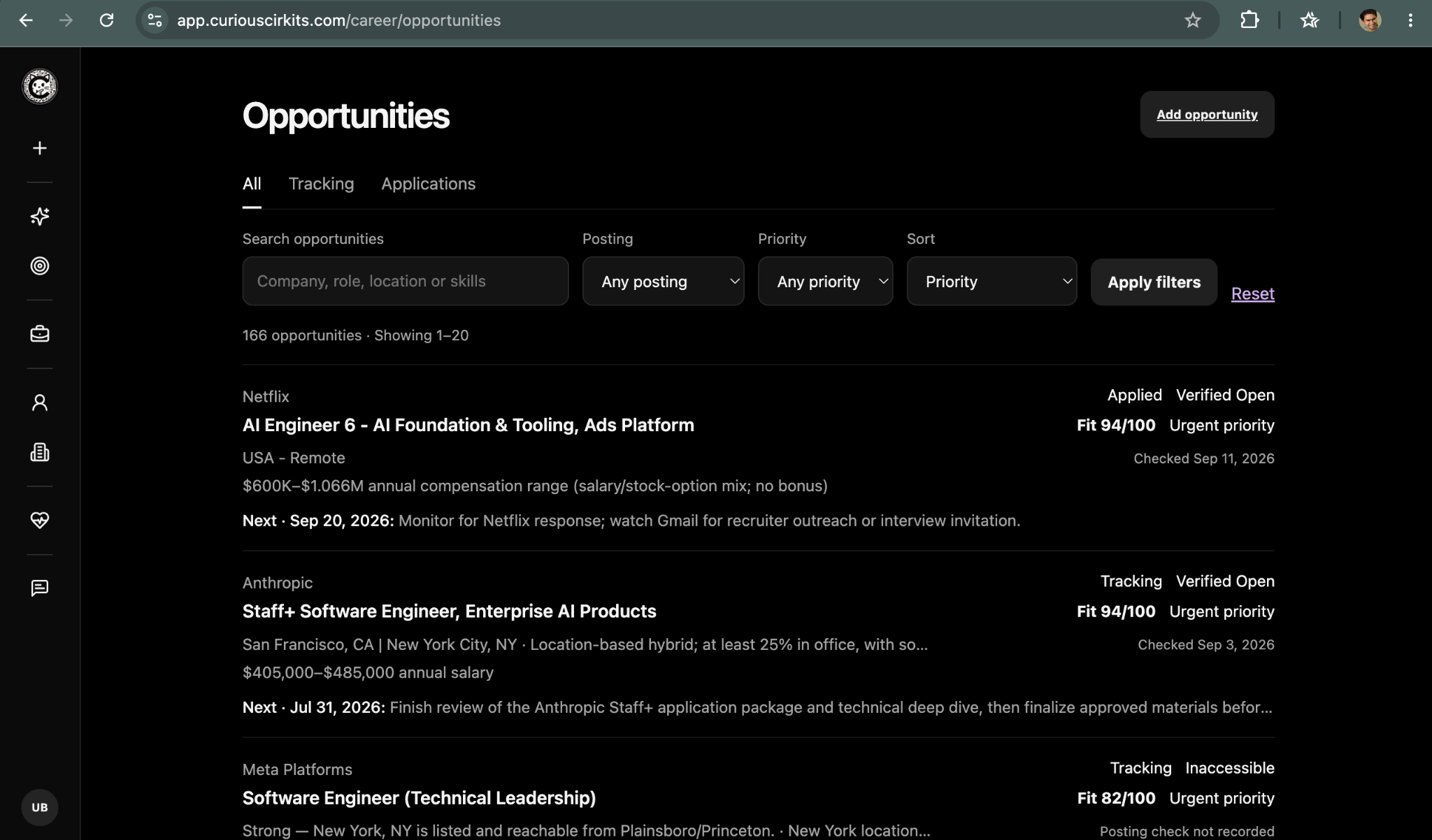Open the Staff+ Software Engineer, Enterprise AI Products listing
Image resolution: width=1432 pixels, height=840 pixels.
tap(449, 611)
